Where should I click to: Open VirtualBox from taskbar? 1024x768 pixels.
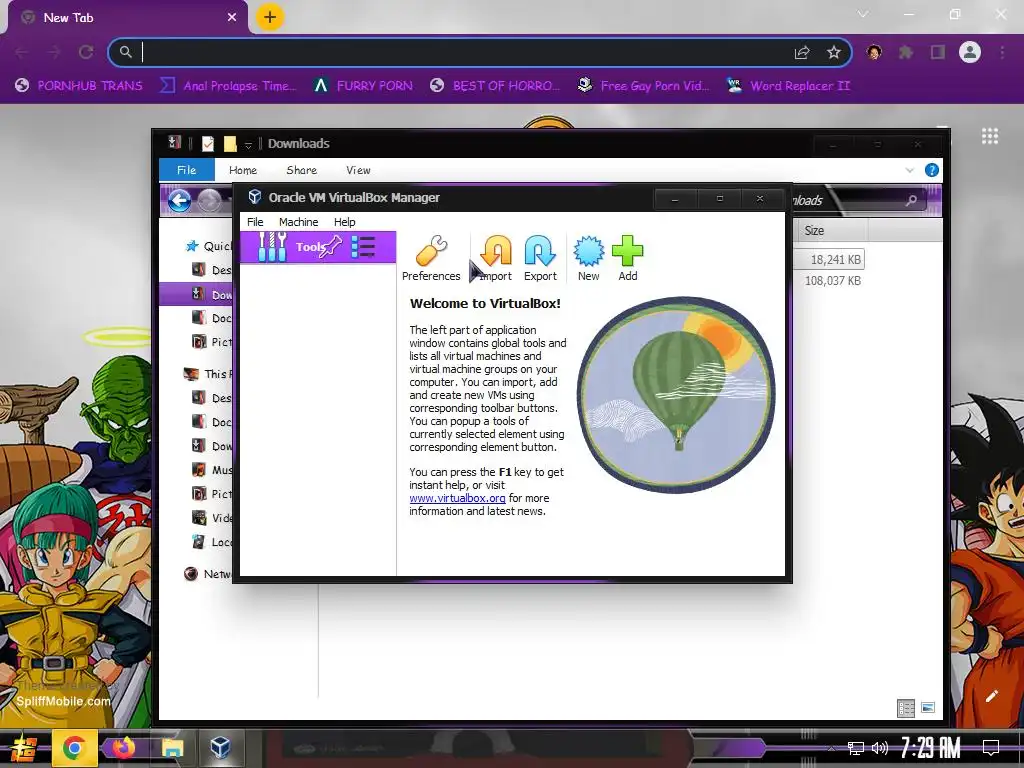[220, 748]
